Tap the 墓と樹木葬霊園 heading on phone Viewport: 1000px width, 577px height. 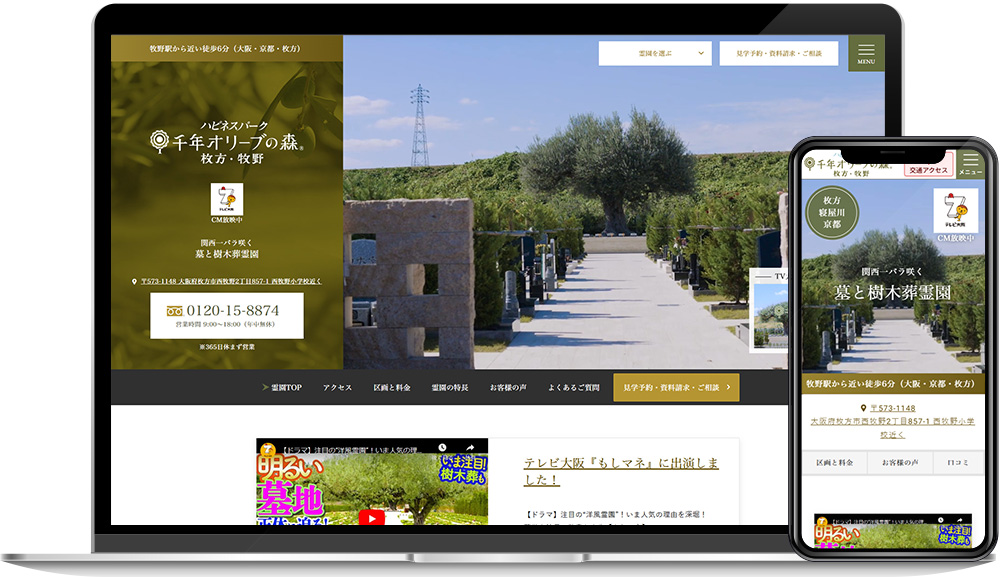click(x=892, y=293)
